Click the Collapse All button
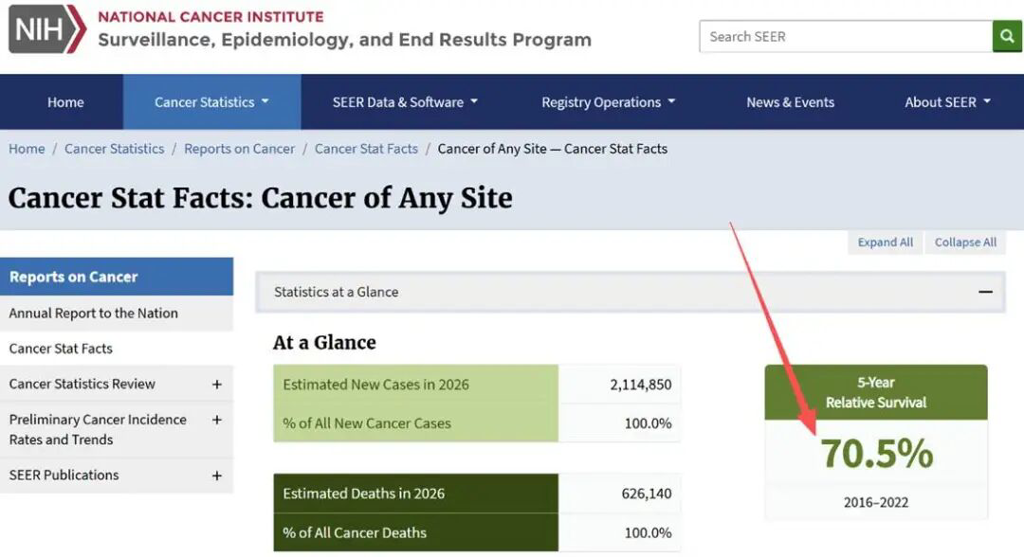The height and width of the screenshot is (557, 1024). click(x=965, y=242)
